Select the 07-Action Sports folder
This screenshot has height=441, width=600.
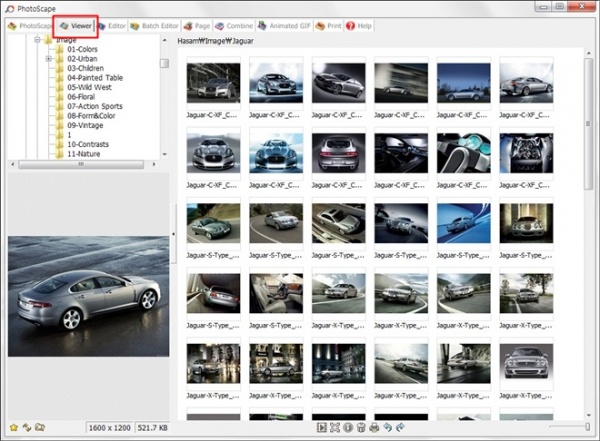click(x=96, y=107)
